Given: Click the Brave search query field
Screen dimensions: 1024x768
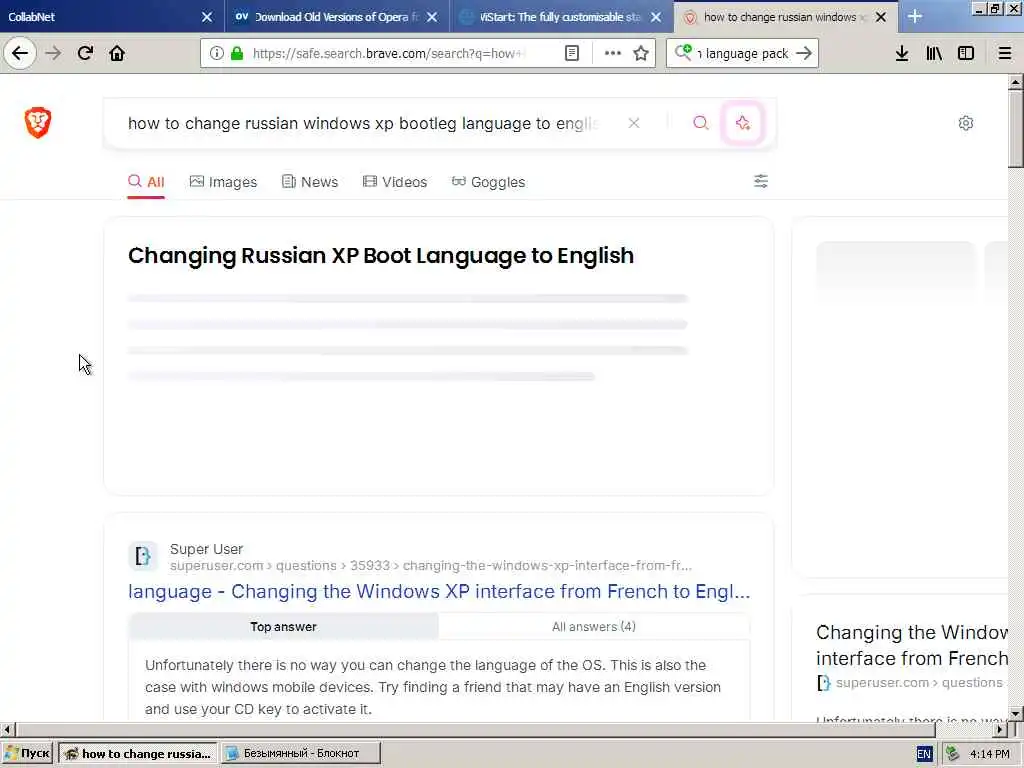Looking at the screenshot, I should [363, 123].
